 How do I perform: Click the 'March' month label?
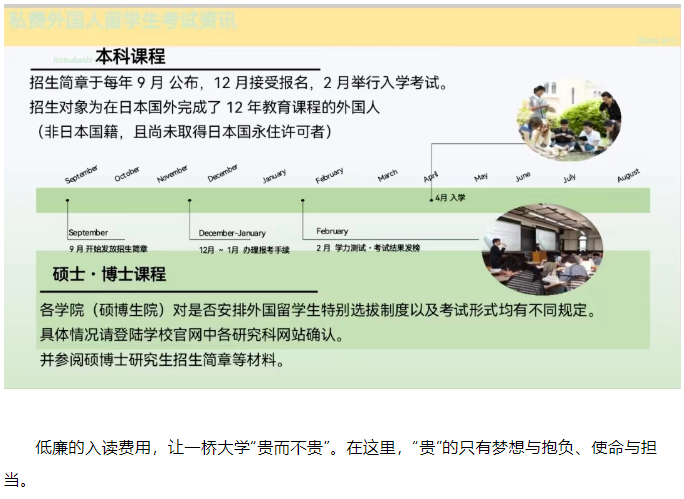point(388,175)
